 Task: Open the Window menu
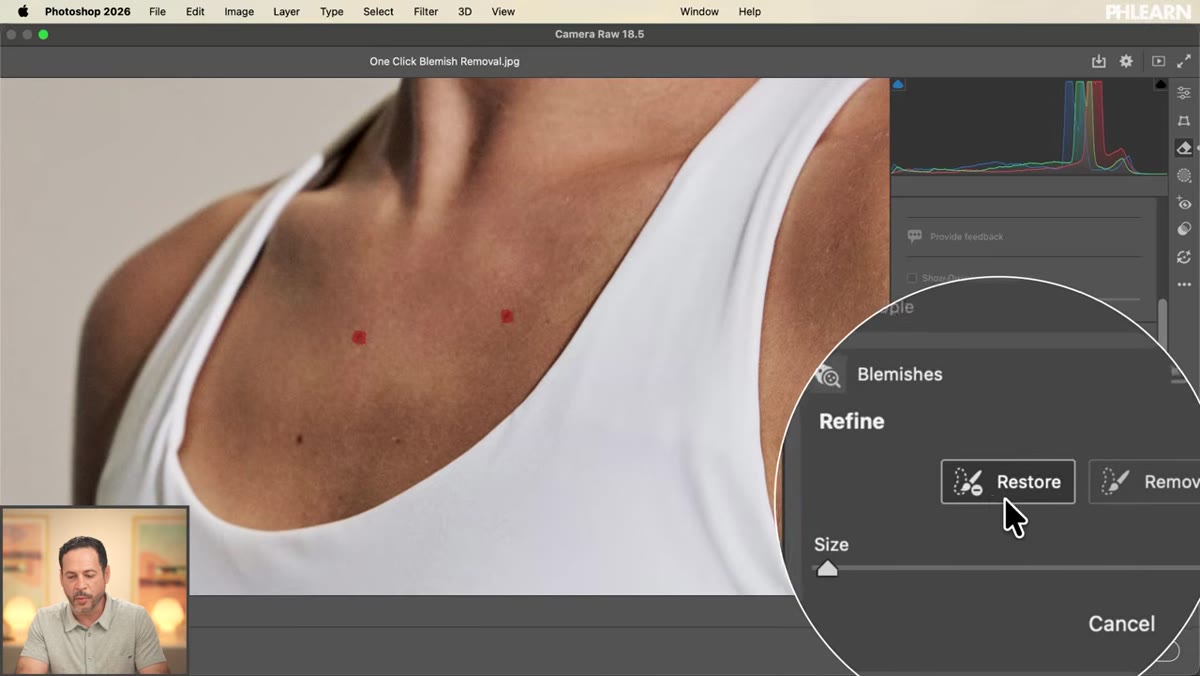[x=699, y=12]
